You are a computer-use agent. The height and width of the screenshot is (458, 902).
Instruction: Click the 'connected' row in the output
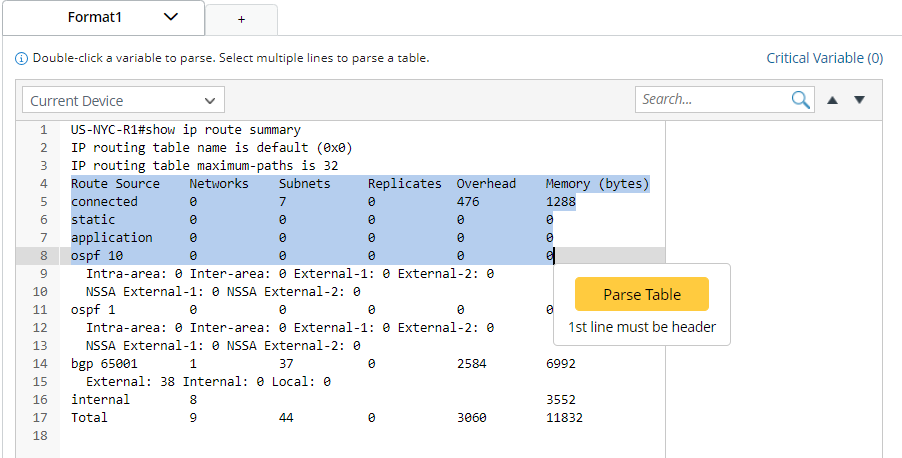click(x=104, y=202)
